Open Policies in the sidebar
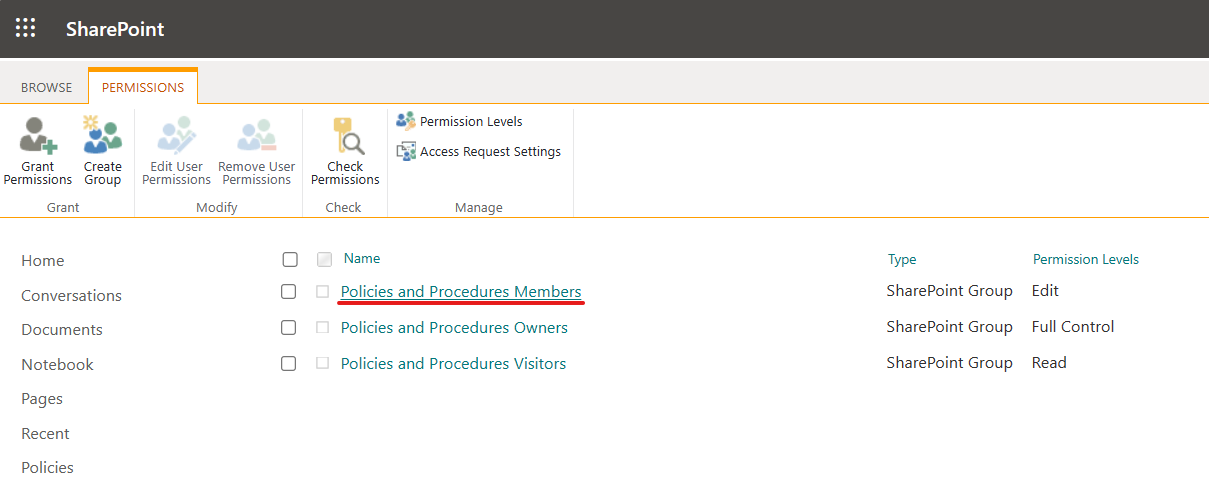Image resolution: width=1209 pixels, height=491 pixels. (48, 468)
